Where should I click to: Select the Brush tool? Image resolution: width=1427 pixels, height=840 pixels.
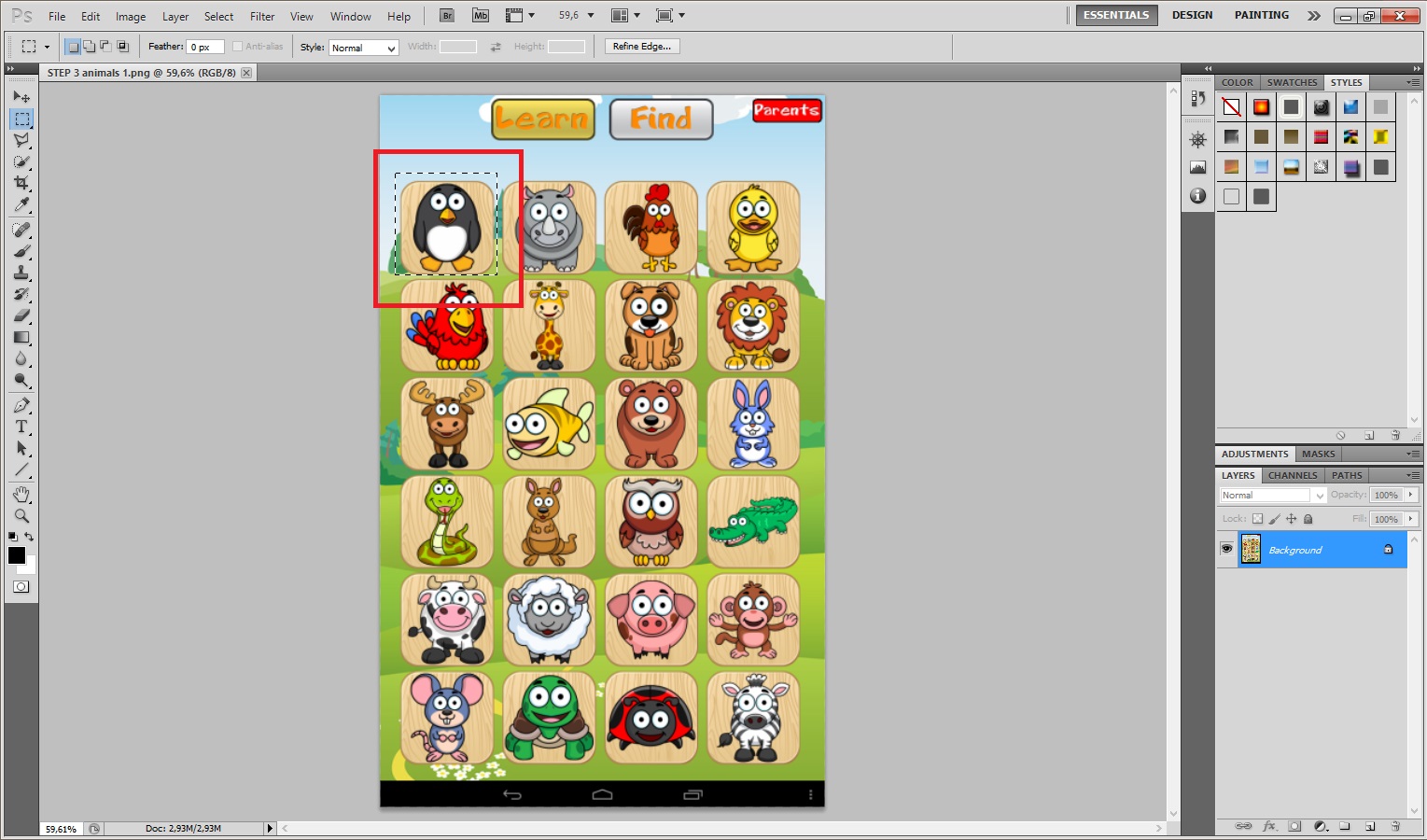tap(21, 251)
